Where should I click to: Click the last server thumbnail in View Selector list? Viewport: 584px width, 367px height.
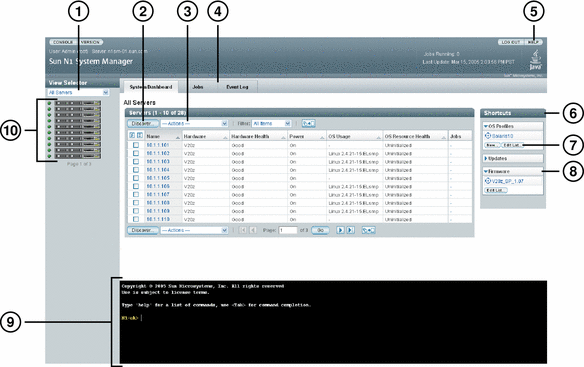click(x=78, y=156)
